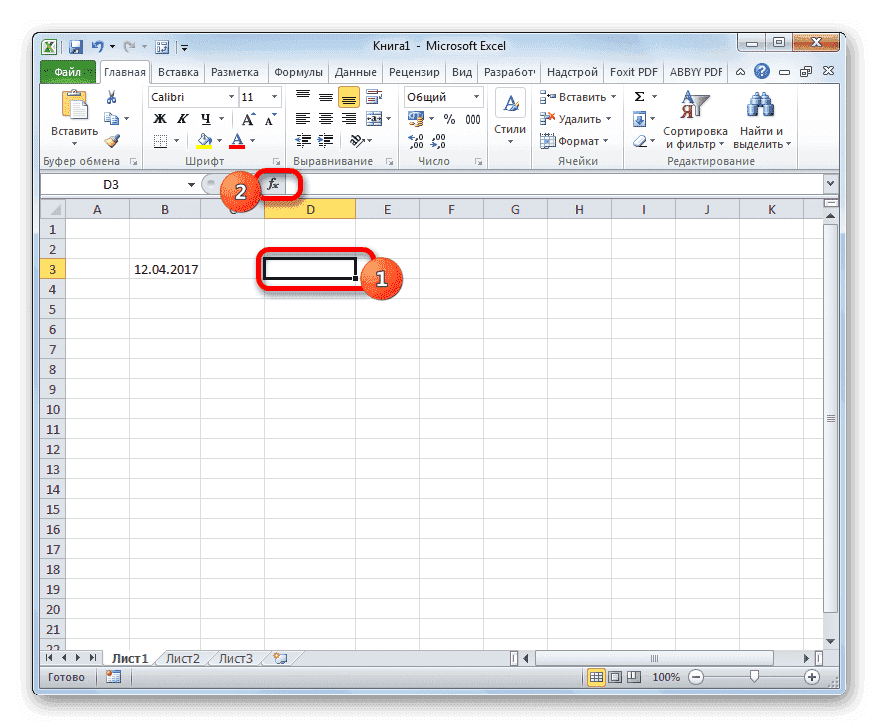The height and width of the screenshot is (728, 879).
Task: Open the Файл menu
Action: coord(67,71)
